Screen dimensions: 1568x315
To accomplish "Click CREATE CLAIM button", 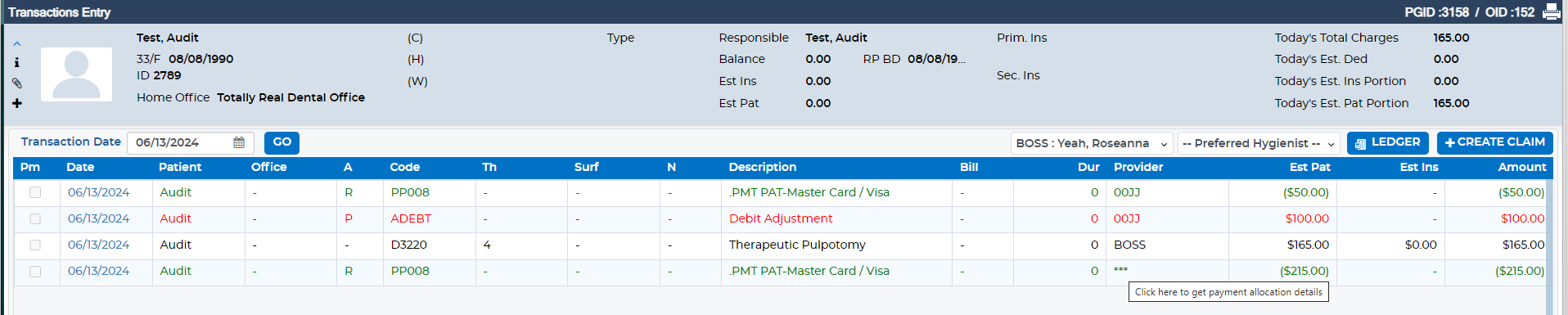I will pyautogui.click(x=1494, y=142).
